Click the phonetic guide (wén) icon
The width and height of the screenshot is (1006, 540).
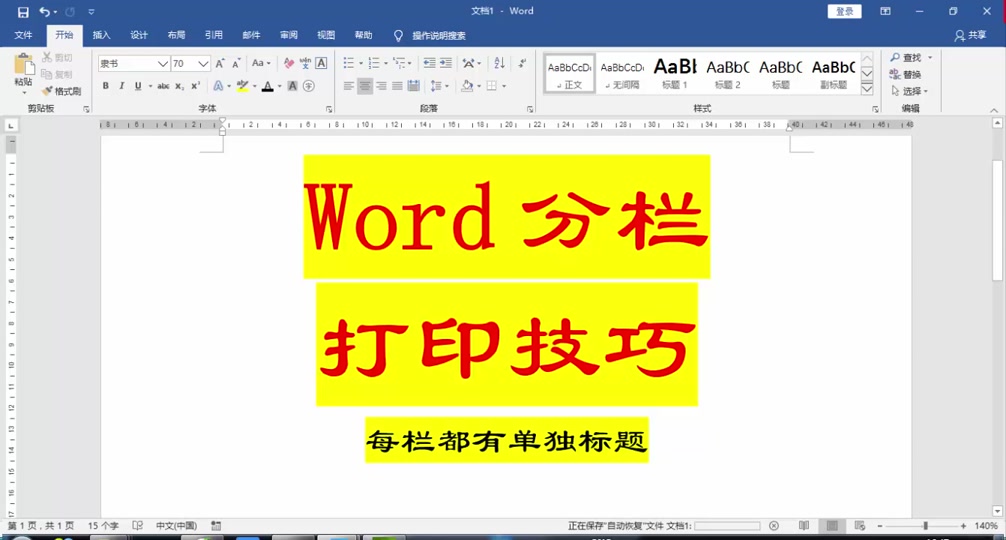tap(305, 63)
